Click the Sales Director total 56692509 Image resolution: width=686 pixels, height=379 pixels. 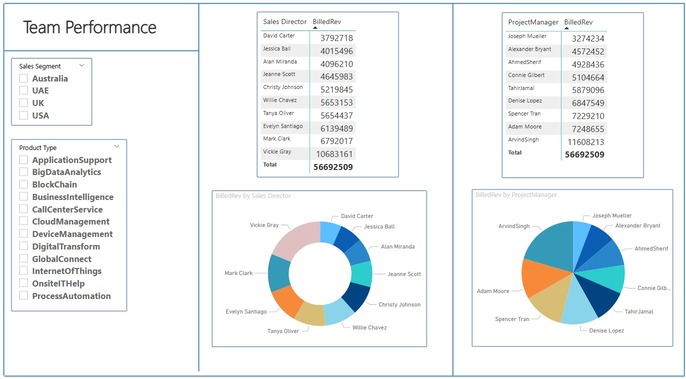point(334,167)
